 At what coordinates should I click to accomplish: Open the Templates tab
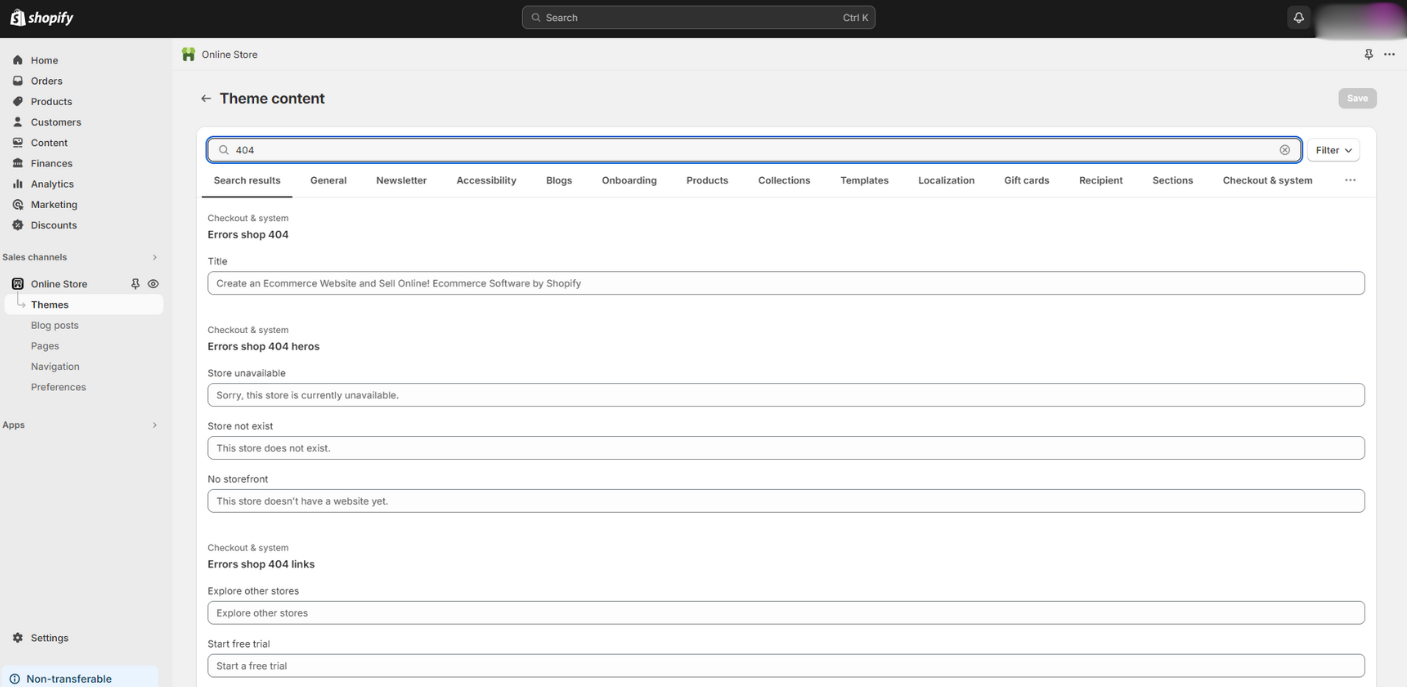864,181
